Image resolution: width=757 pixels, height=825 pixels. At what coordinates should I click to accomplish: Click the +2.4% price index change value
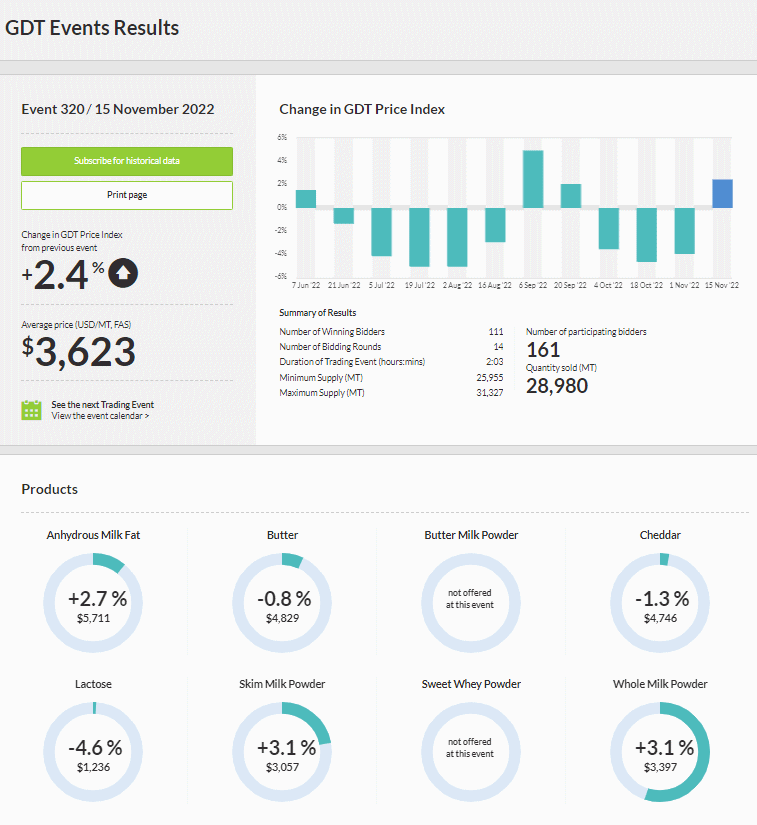click(x=63, y=275)
